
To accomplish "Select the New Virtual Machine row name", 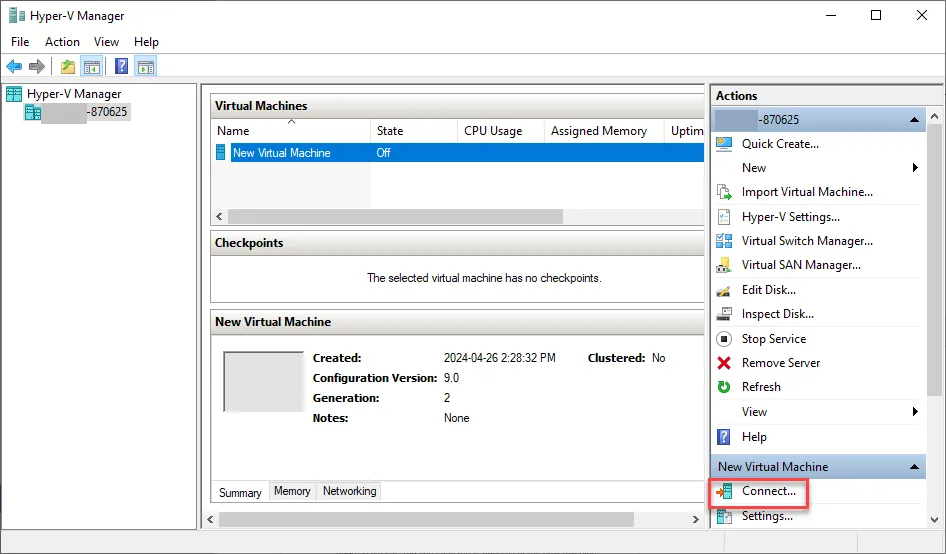I will click(282, 153).
